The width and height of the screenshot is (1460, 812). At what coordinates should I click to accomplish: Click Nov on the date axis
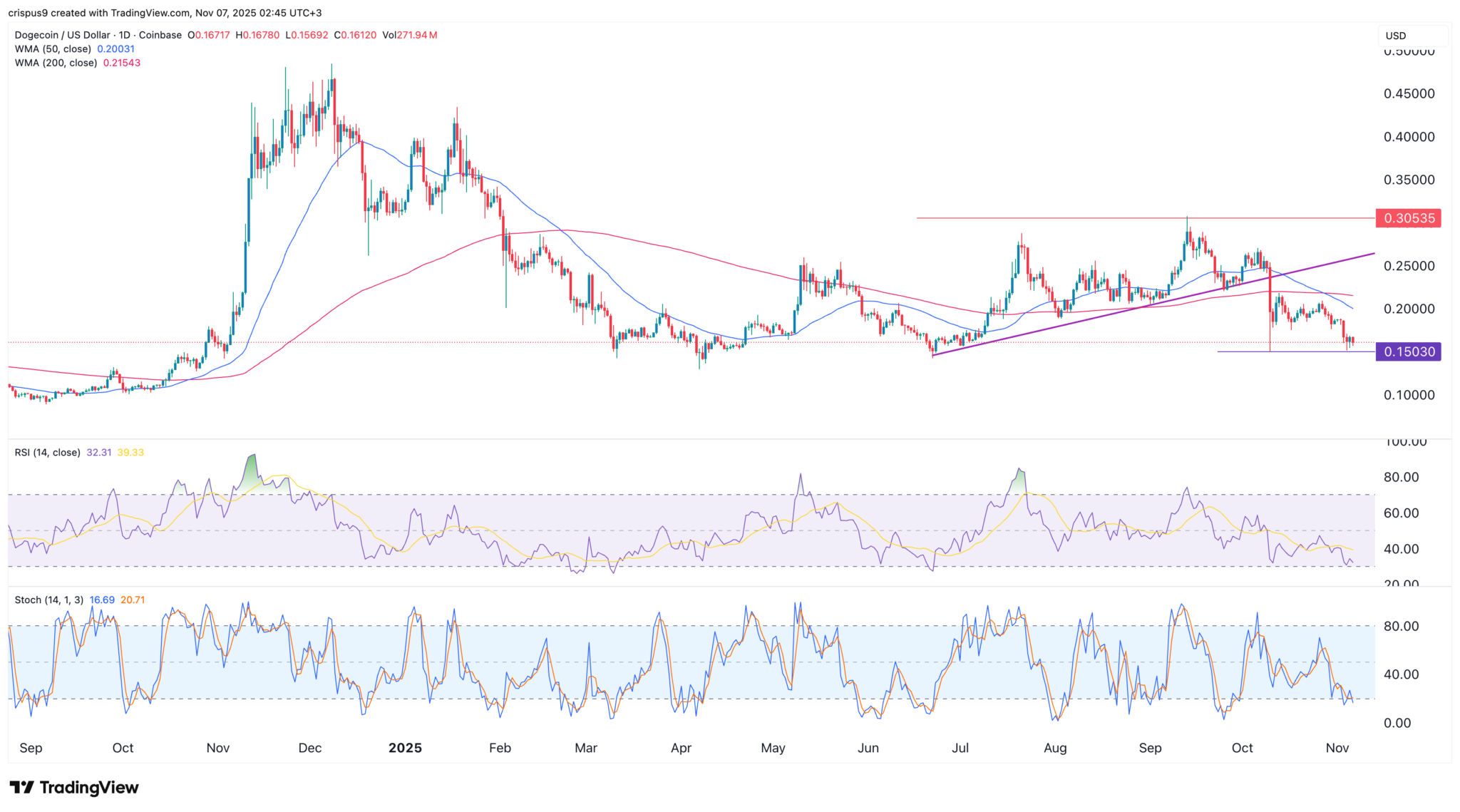pyautogui.click(x=218, y=748)
